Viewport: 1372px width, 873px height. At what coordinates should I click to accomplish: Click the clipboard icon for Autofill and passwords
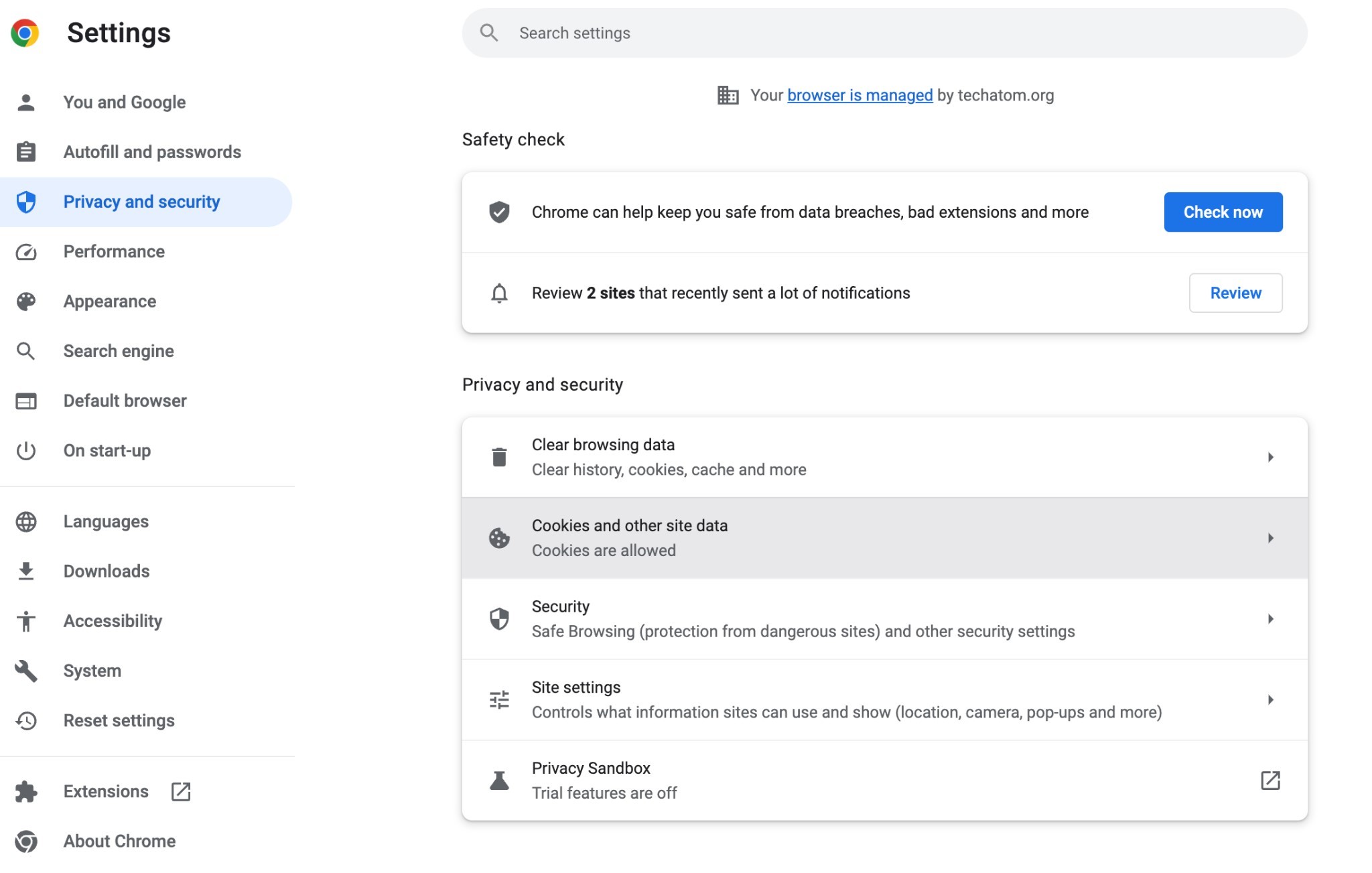(26, 152)
